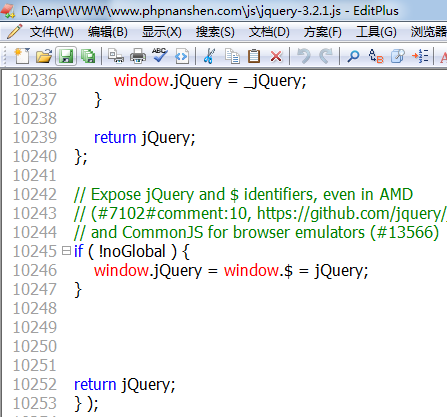This screenshot has height=417, width=447.
Task: Click the EditPlus title bar app icon
Action: coord(8,10)
